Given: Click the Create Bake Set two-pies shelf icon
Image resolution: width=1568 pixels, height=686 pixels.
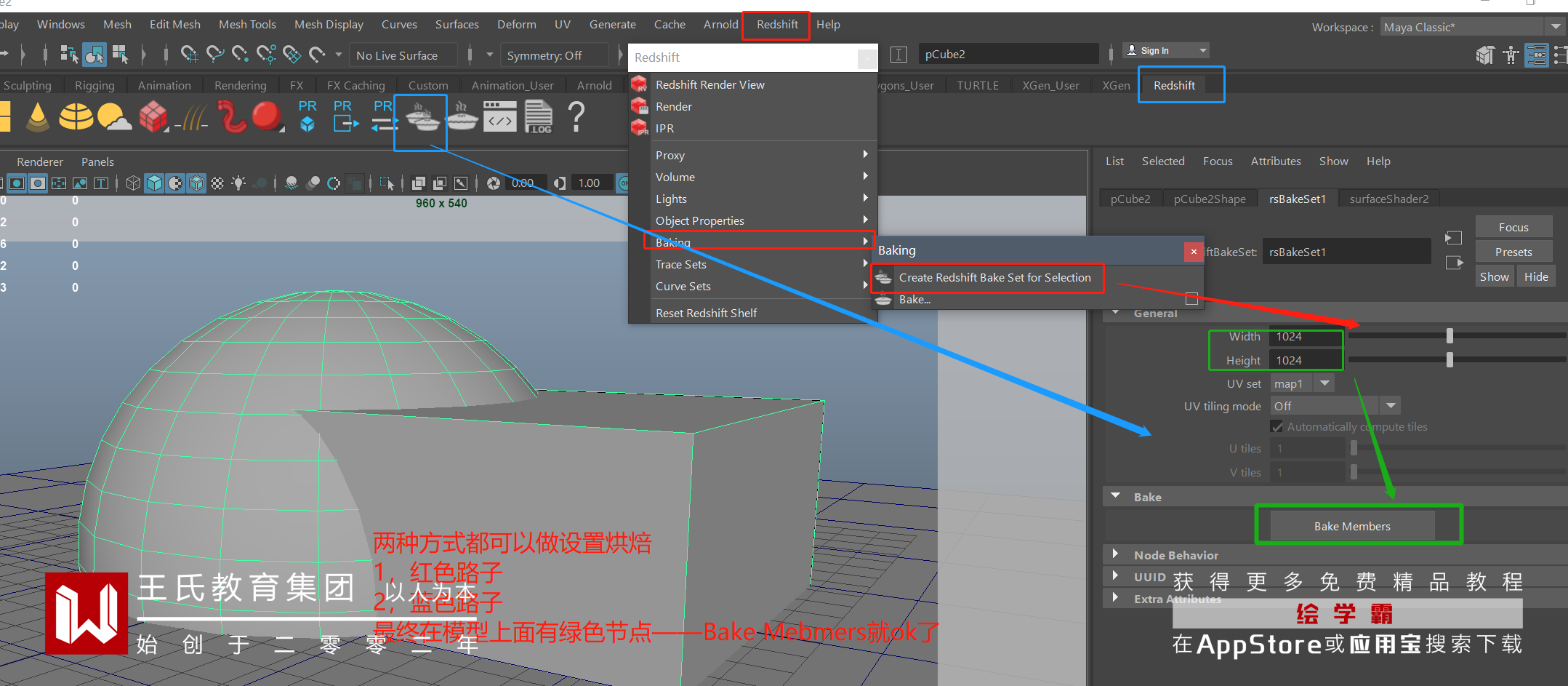Looking at the screenshot, I should [422, 116].
